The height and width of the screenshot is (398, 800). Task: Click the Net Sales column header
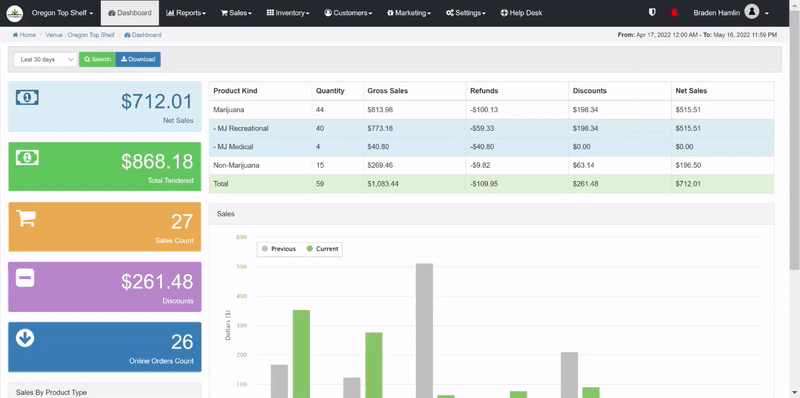pyautogui.click(x=691, y=91)
